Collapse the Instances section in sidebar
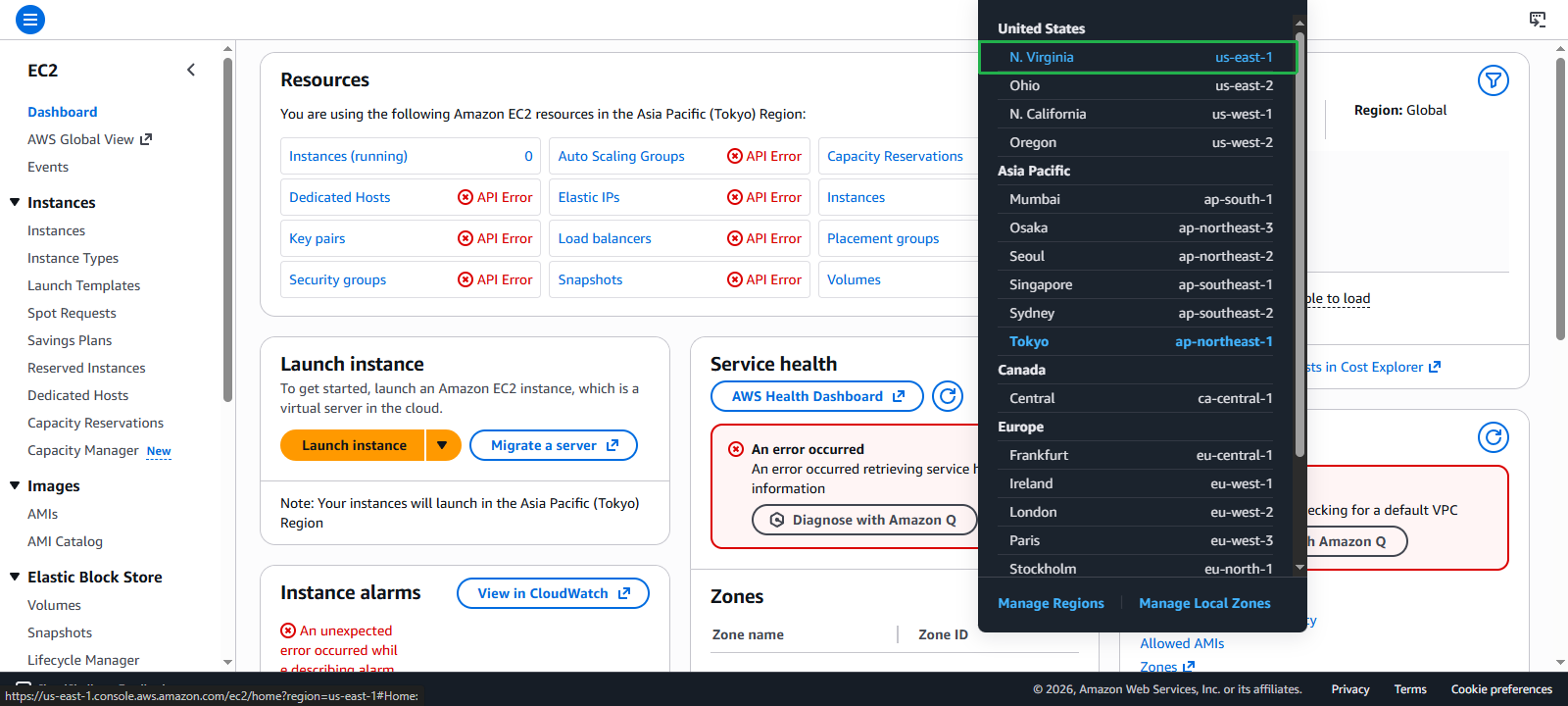The width and height of the screenshot is (1568, 706). 15,202
